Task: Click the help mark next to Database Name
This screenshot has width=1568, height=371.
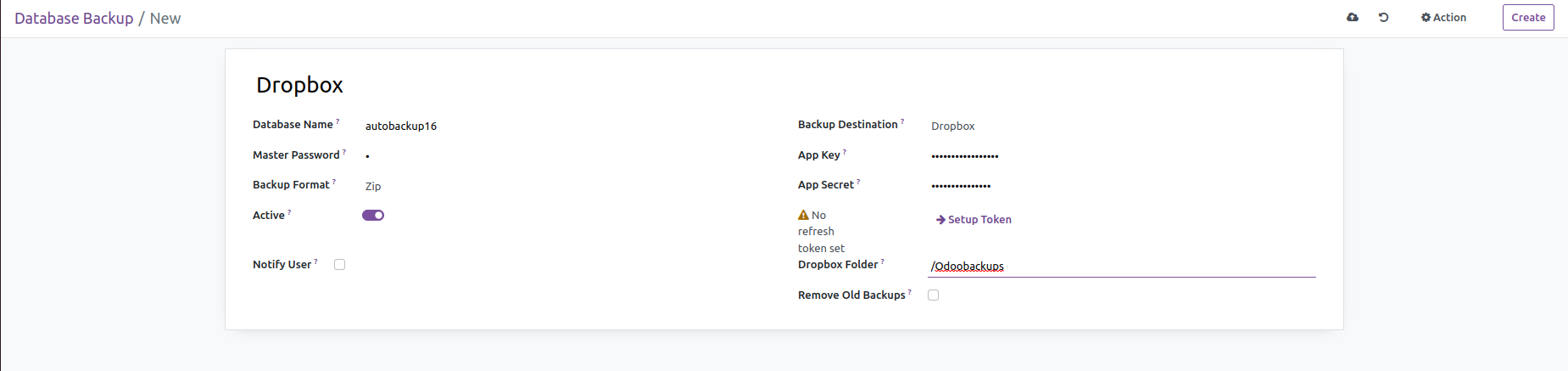Action: pos(338,121)
